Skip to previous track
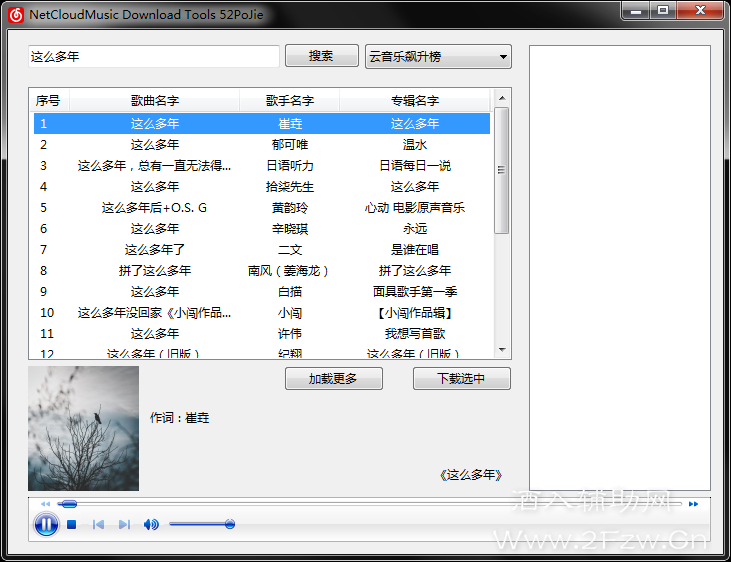Viewport: 731px width, 562px height. coord(98,525)
